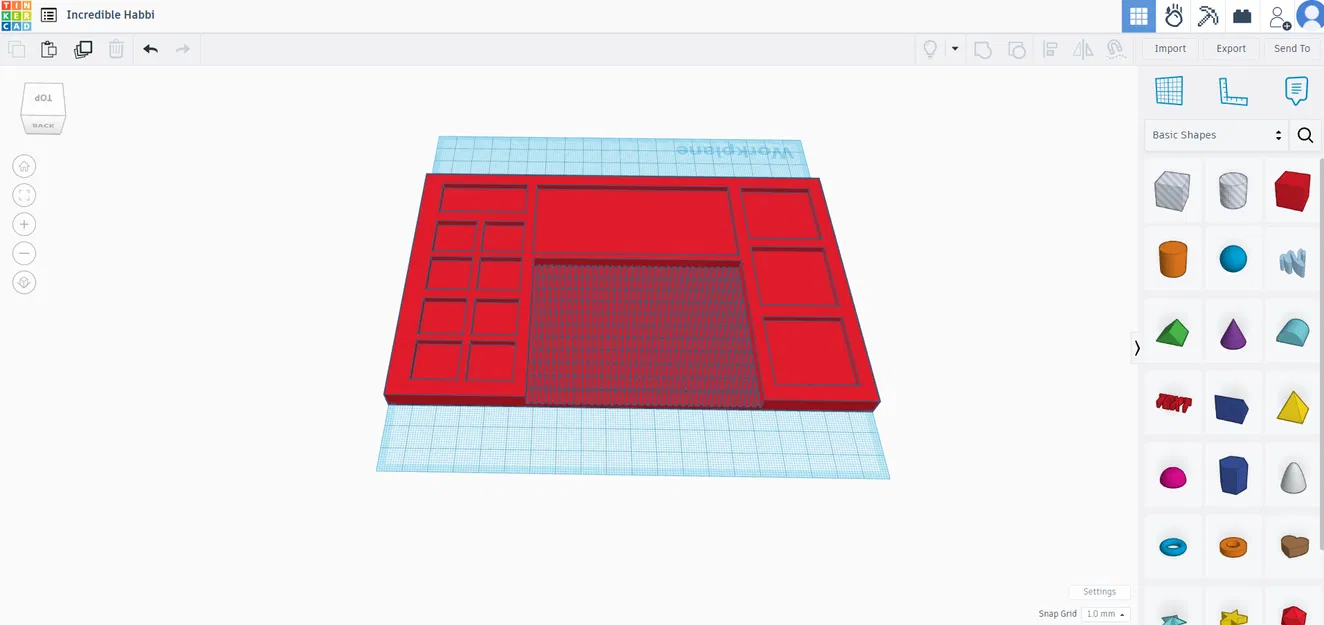This screenshot has height=625, width=1324.
Task: Click the Group shapes icon
Action: 983,48
